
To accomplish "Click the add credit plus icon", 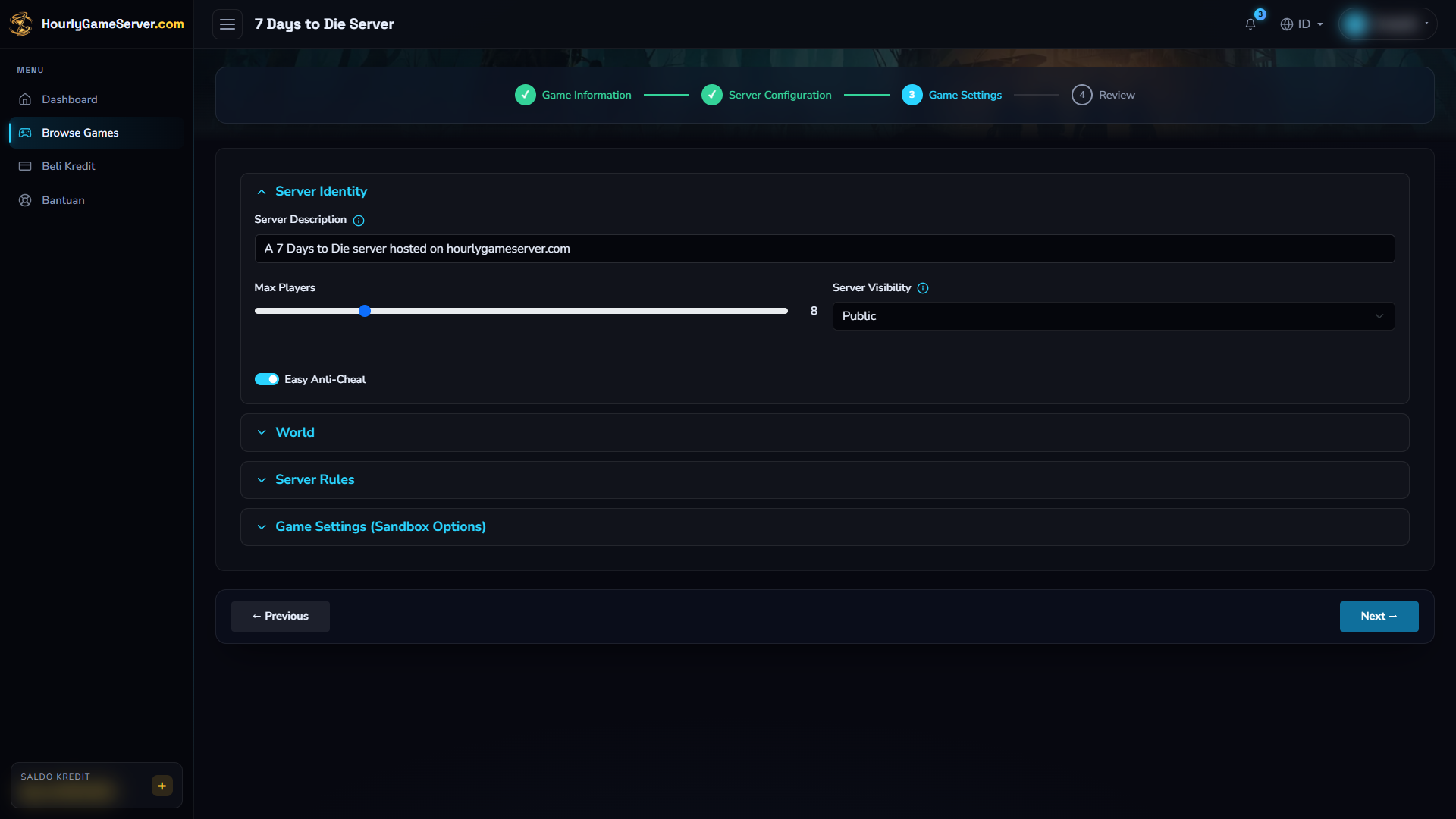I will (162, 786).
